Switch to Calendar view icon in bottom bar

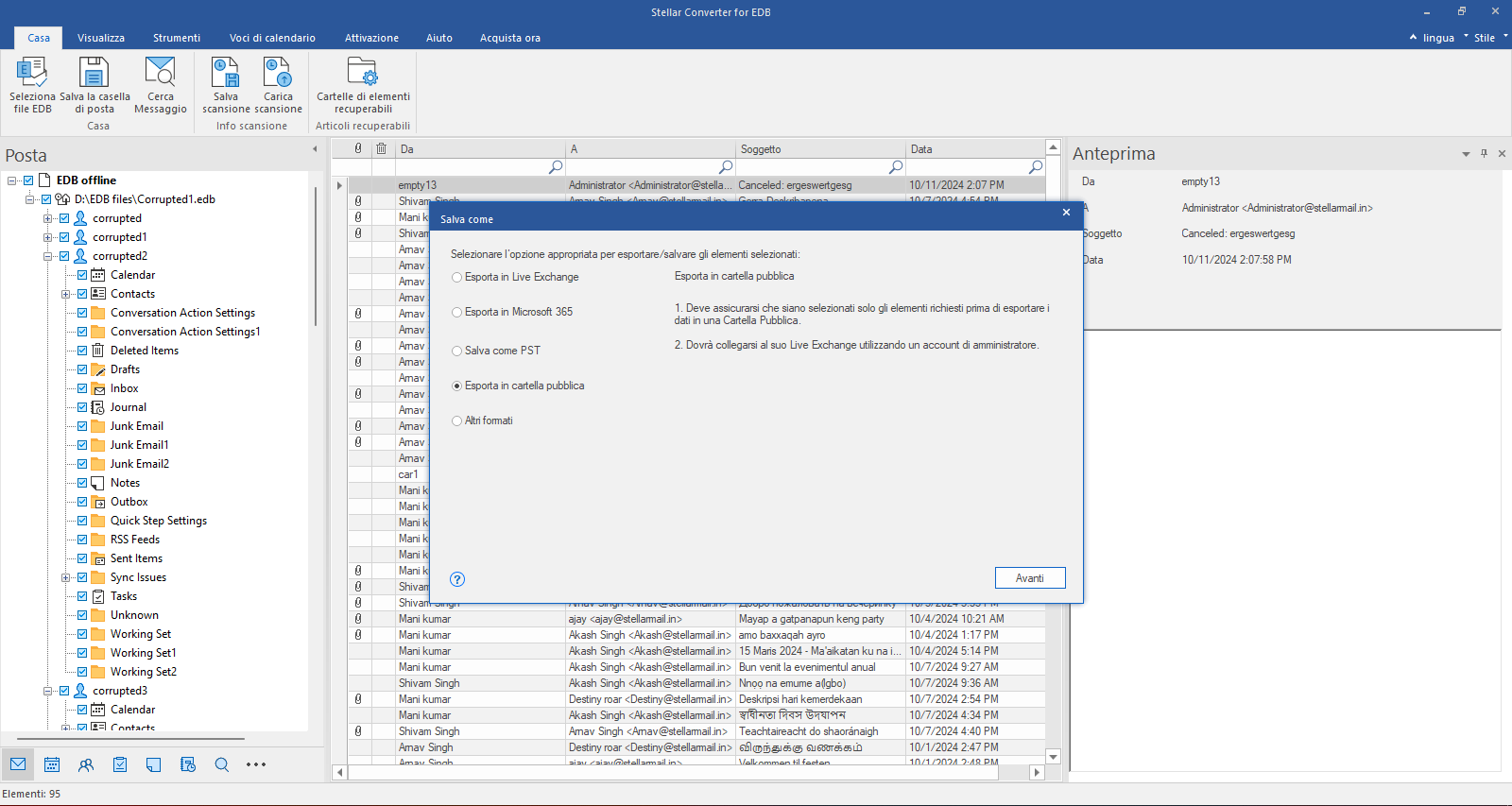click(x=52, y=764)
